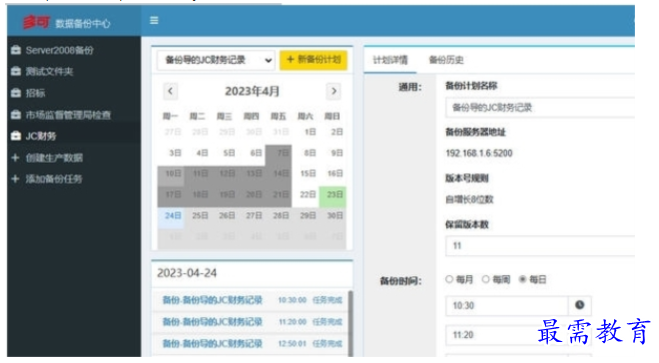Click 添加备份任务 in the sidebar
The image size is (659, 363).
click(54, 179)
